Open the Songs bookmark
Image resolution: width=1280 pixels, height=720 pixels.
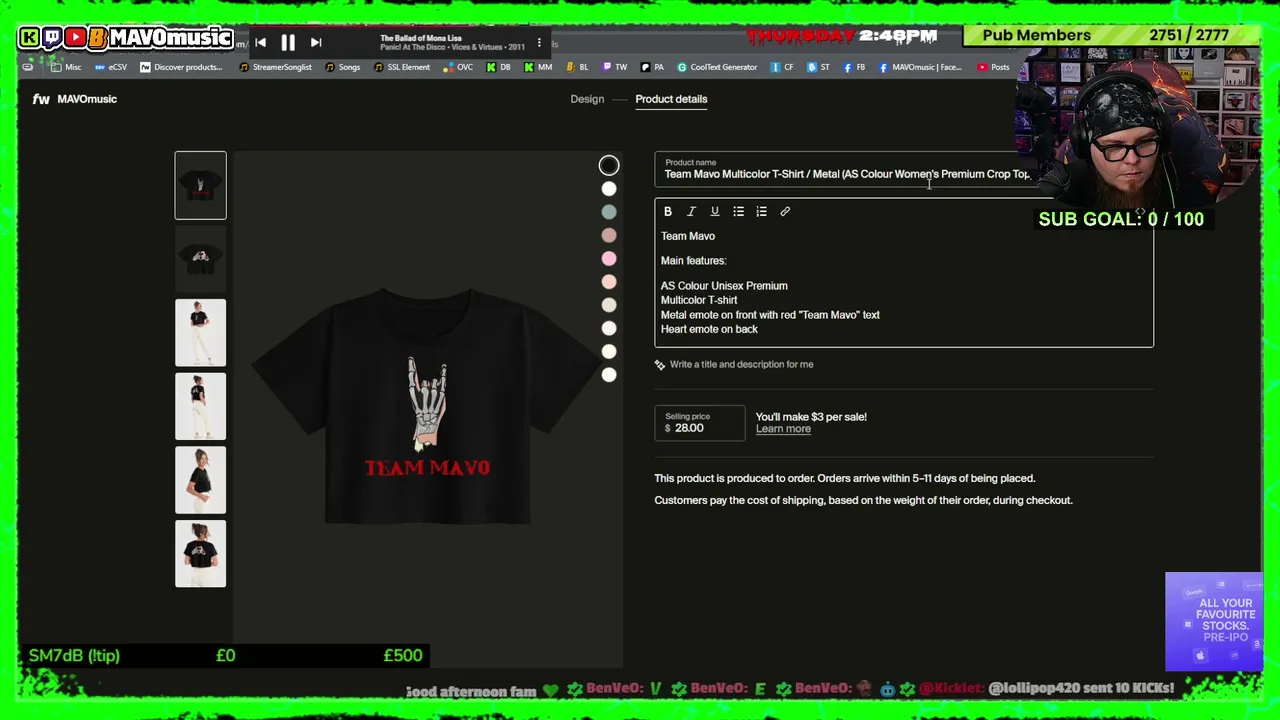[342, 67]
